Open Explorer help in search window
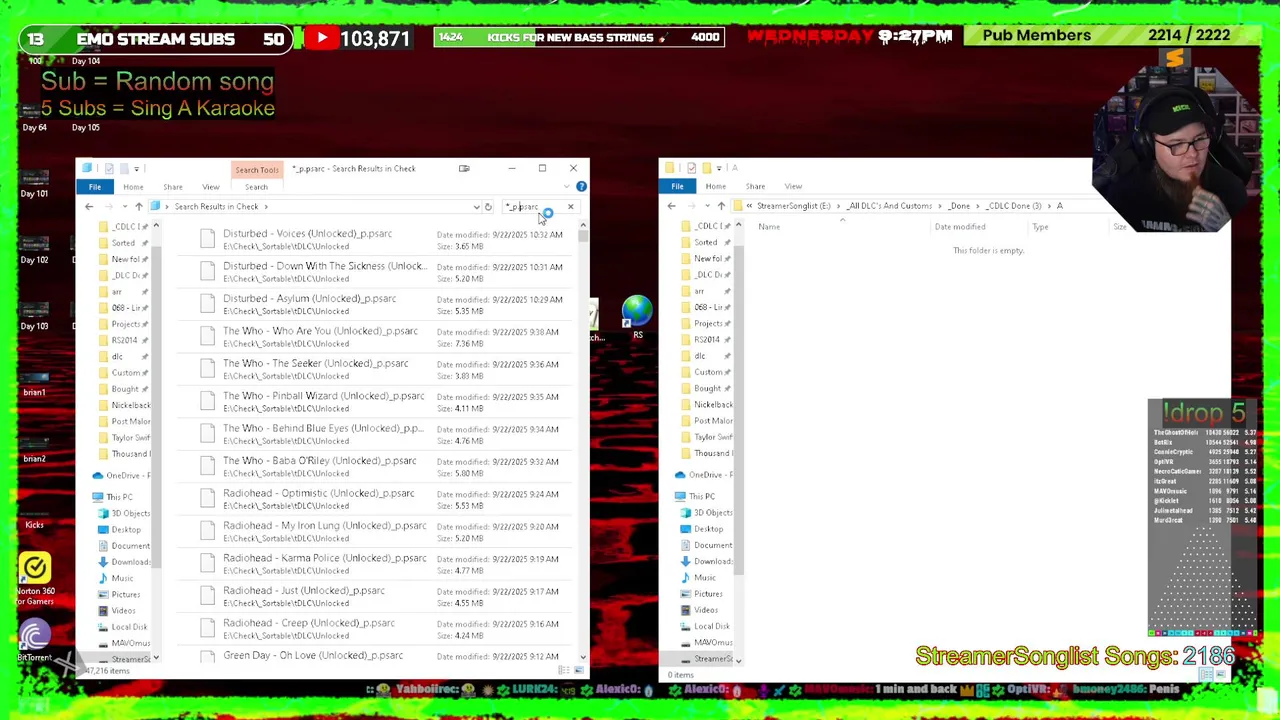 tap(581, 186)
